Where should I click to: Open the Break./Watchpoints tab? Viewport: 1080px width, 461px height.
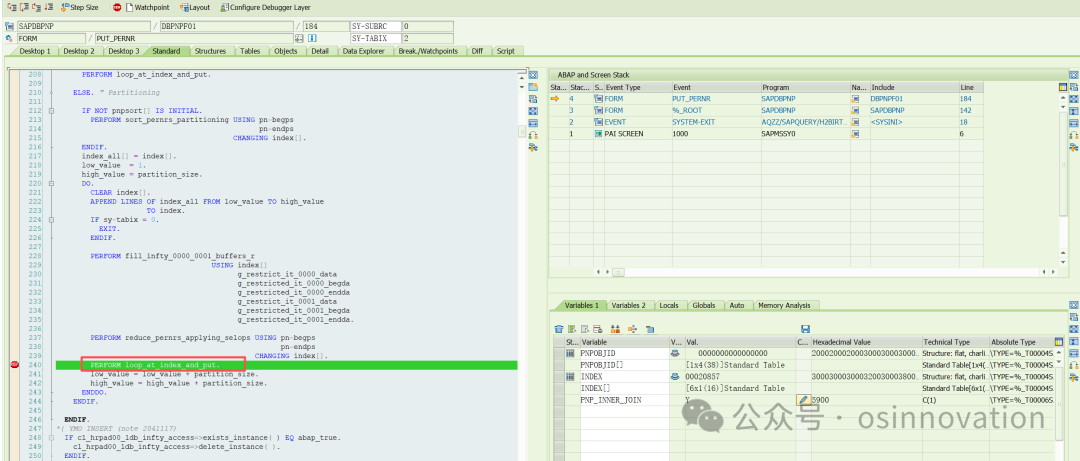[428, 51]
